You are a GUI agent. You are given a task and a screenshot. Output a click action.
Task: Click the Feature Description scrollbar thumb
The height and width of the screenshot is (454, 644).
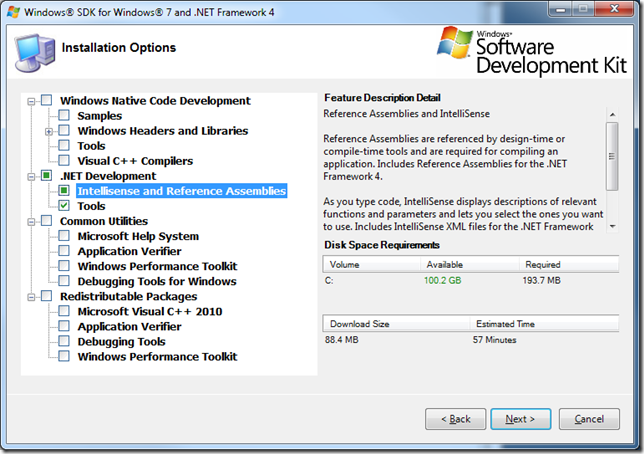click(x=612, y=156)
